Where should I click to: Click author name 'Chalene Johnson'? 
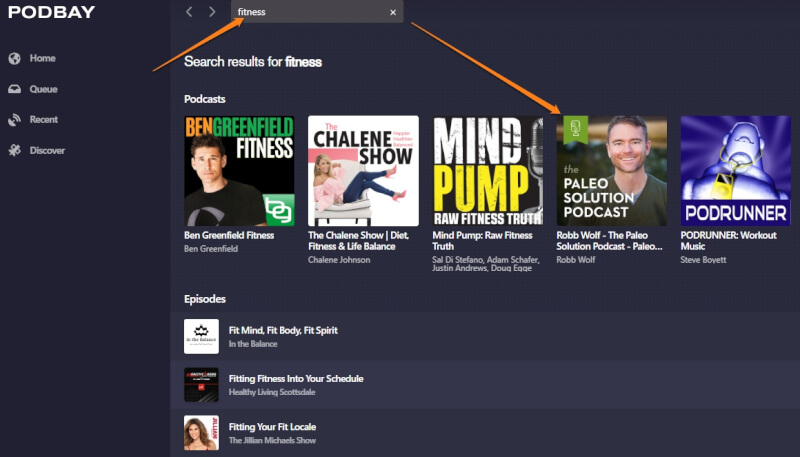pos(339,260)
